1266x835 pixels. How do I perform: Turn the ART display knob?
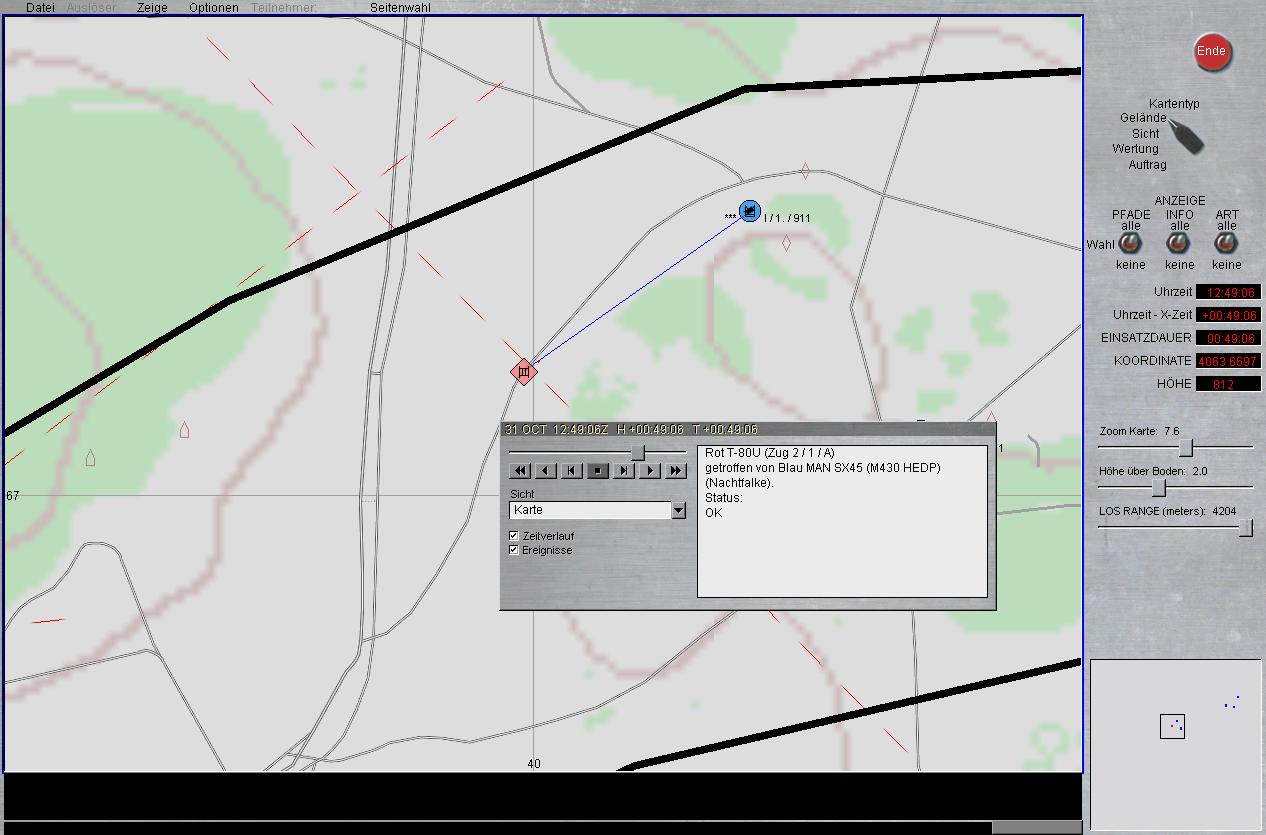click(x=1226, y=244)
